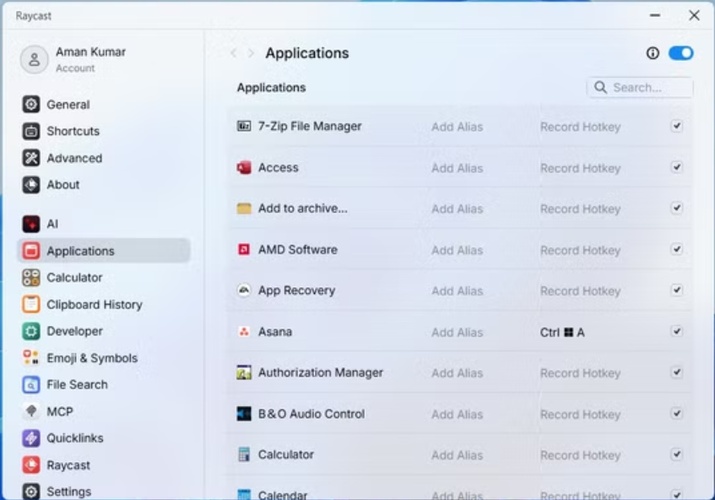Screen dimensions: 715x500
Task: Add Alias for App Recovery
Action: 457,291
